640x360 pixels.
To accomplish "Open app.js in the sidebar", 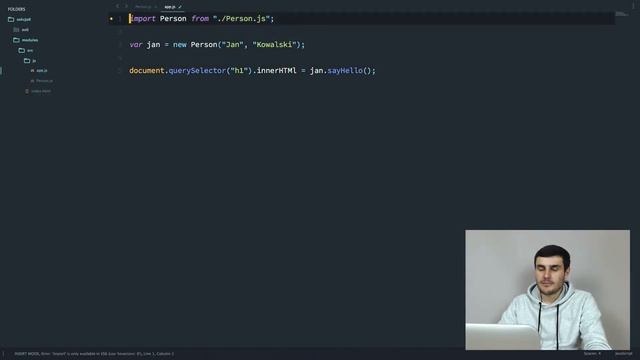I will tap(42, 71).
